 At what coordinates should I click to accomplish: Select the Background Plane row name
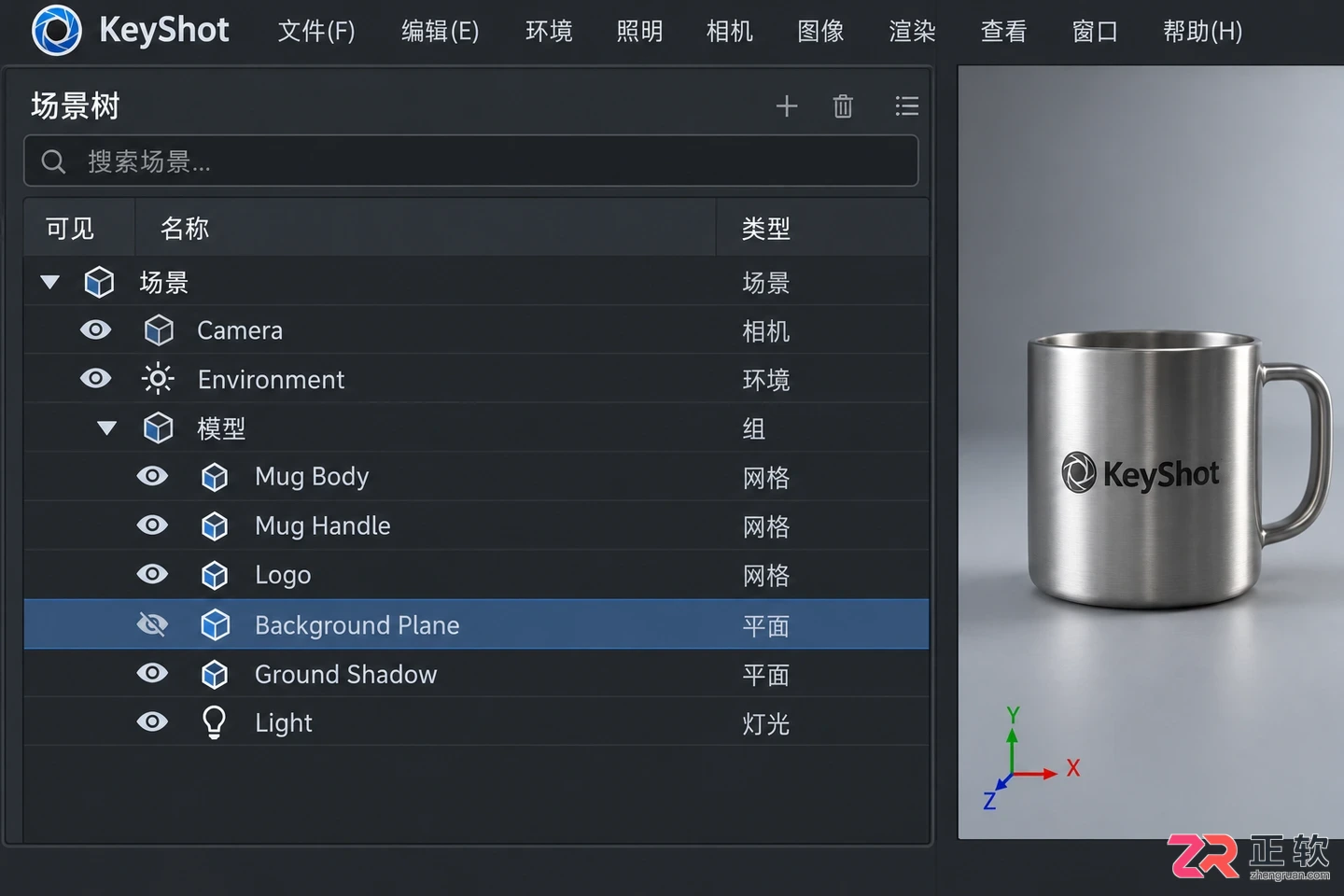[x=357, y=625]
